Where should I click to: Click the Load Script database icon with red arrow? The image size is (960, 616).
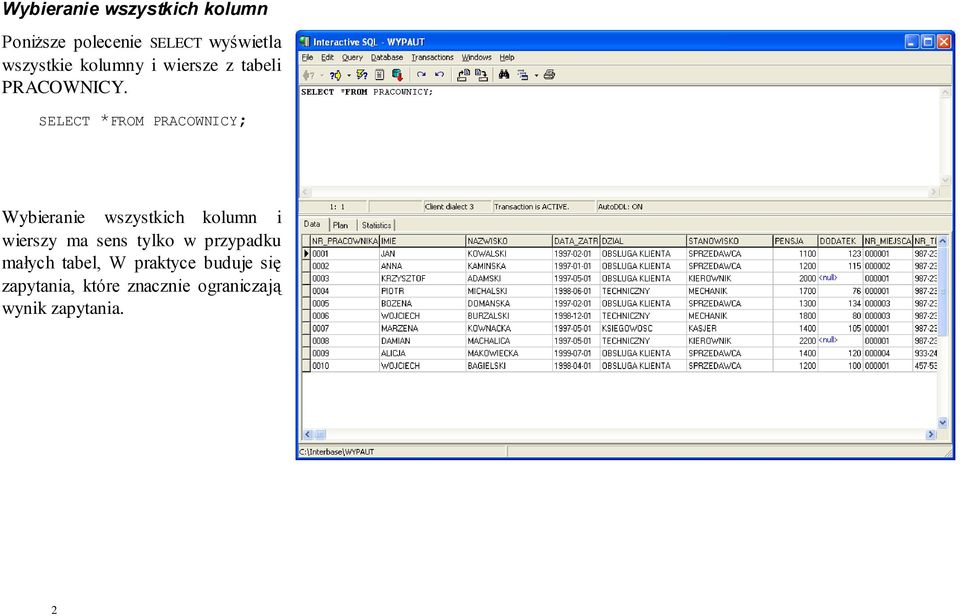pyautogui.click(x=397, y=75)
